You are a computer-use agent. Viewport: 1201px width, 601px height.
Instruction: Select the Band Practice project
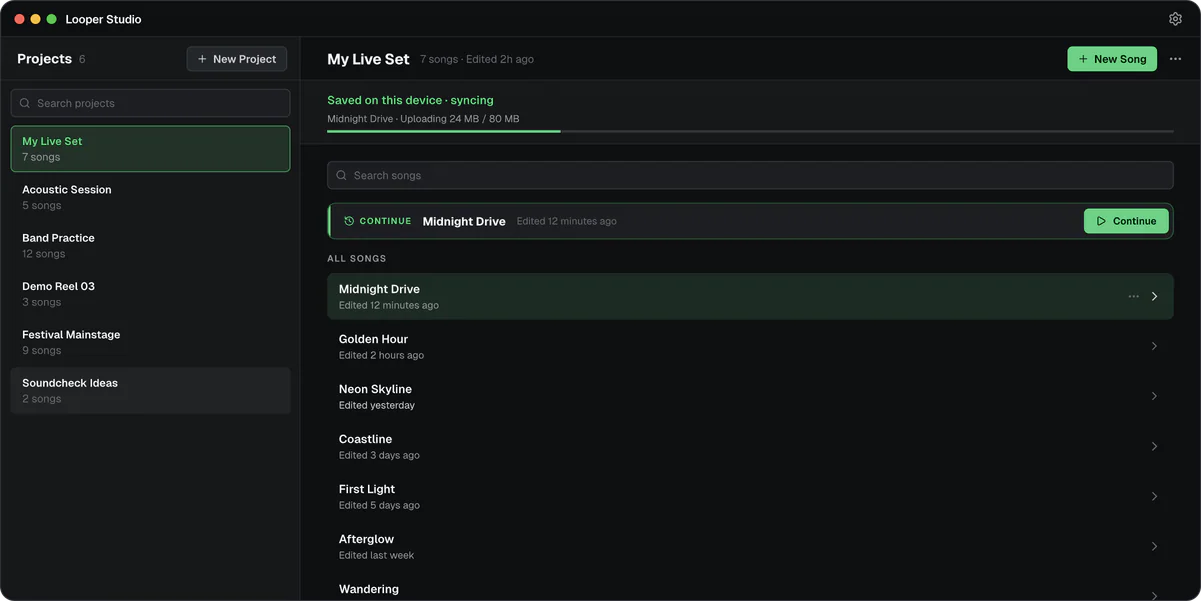[x=150, y=245]
